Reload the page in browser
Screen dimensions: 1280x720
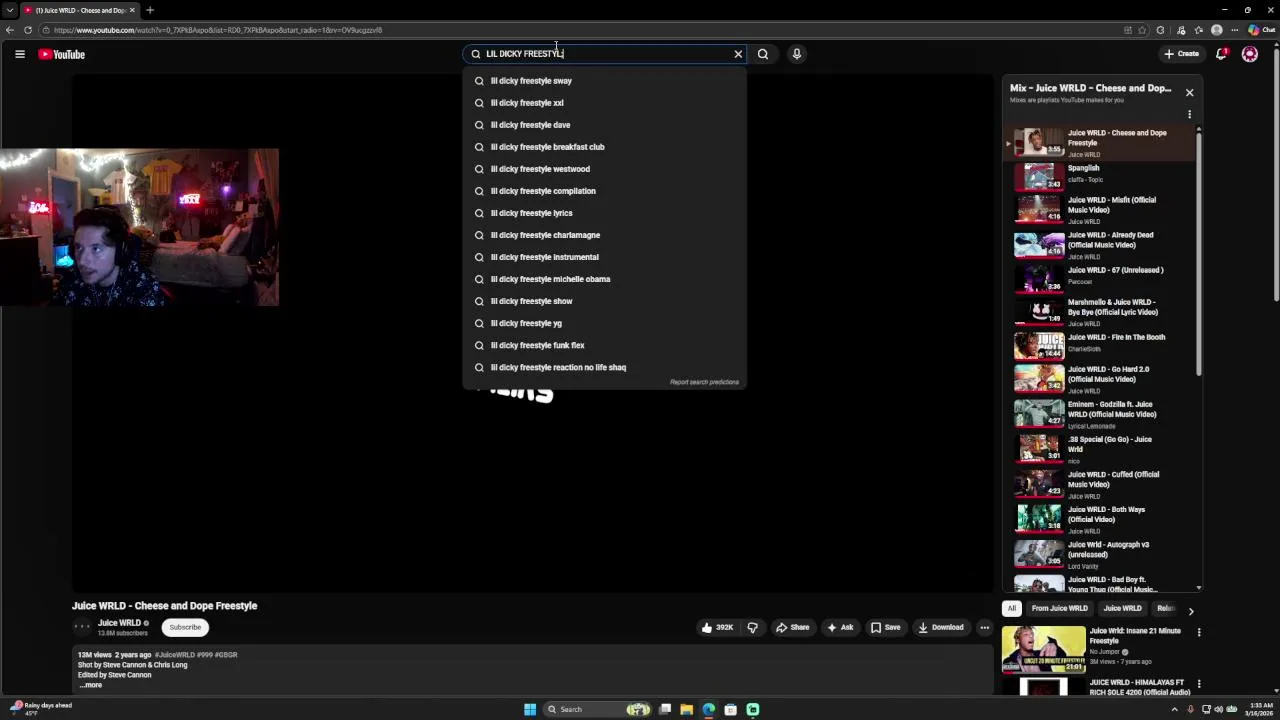[x=27, y=30]
